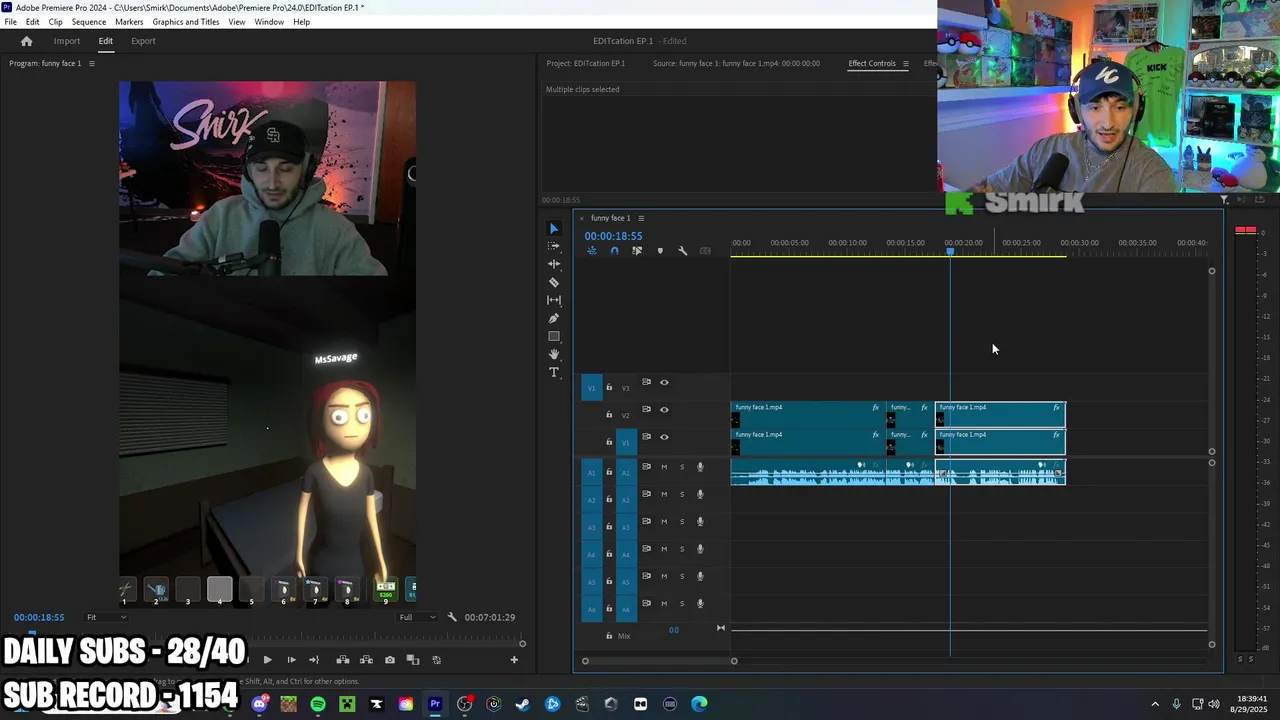Viewport: 1280px width, 720px height.
Task: Click the timeline horizontal zoom scrollbar
Action: 659,661
